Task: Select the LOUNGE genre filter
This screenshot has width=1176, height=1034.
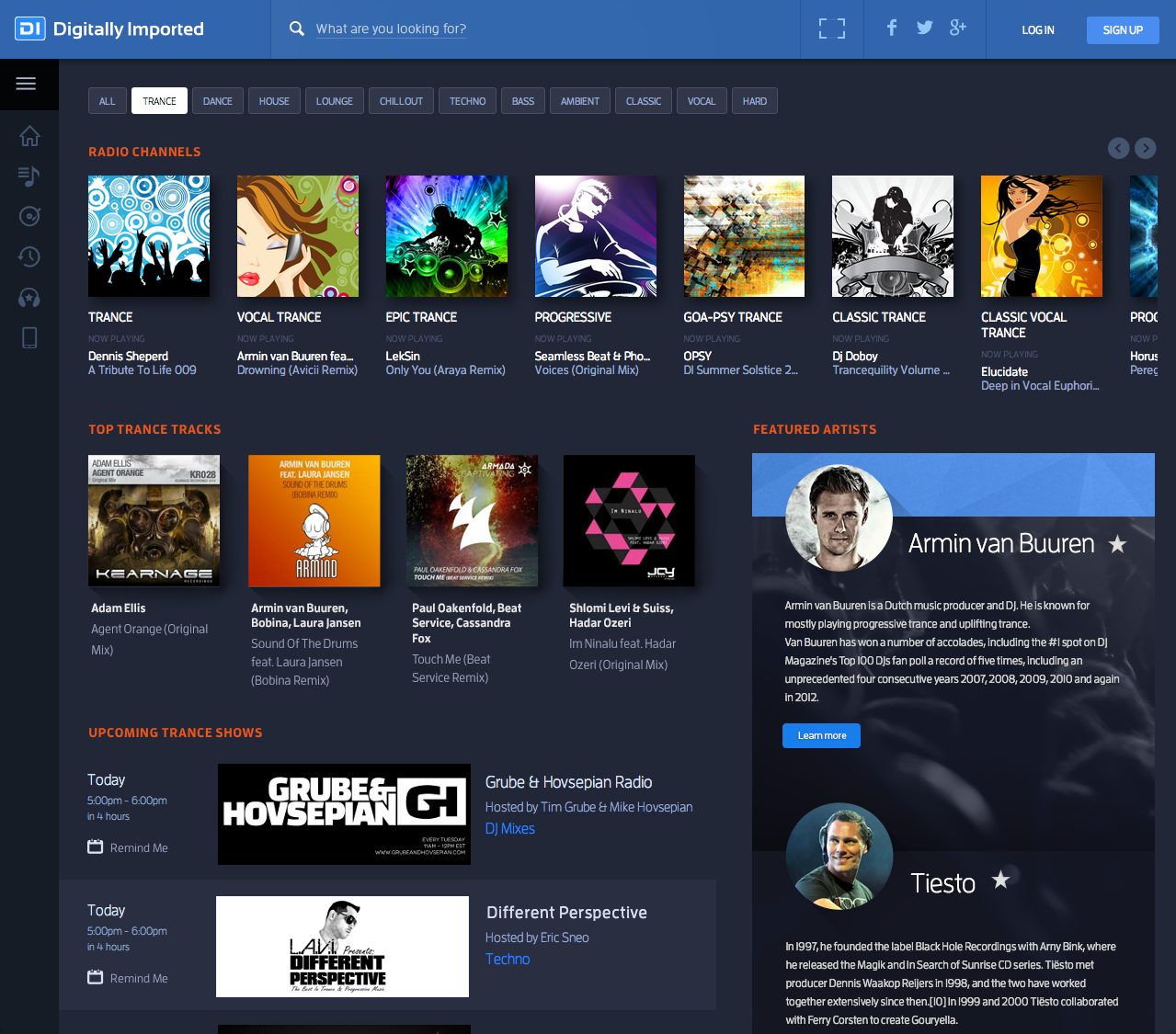Action: click(335, 101)
